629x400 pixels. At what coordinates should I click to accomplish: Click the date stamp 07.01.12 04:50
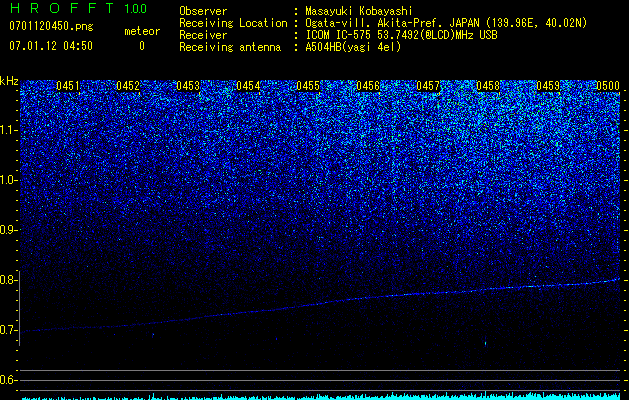(51, 46)
